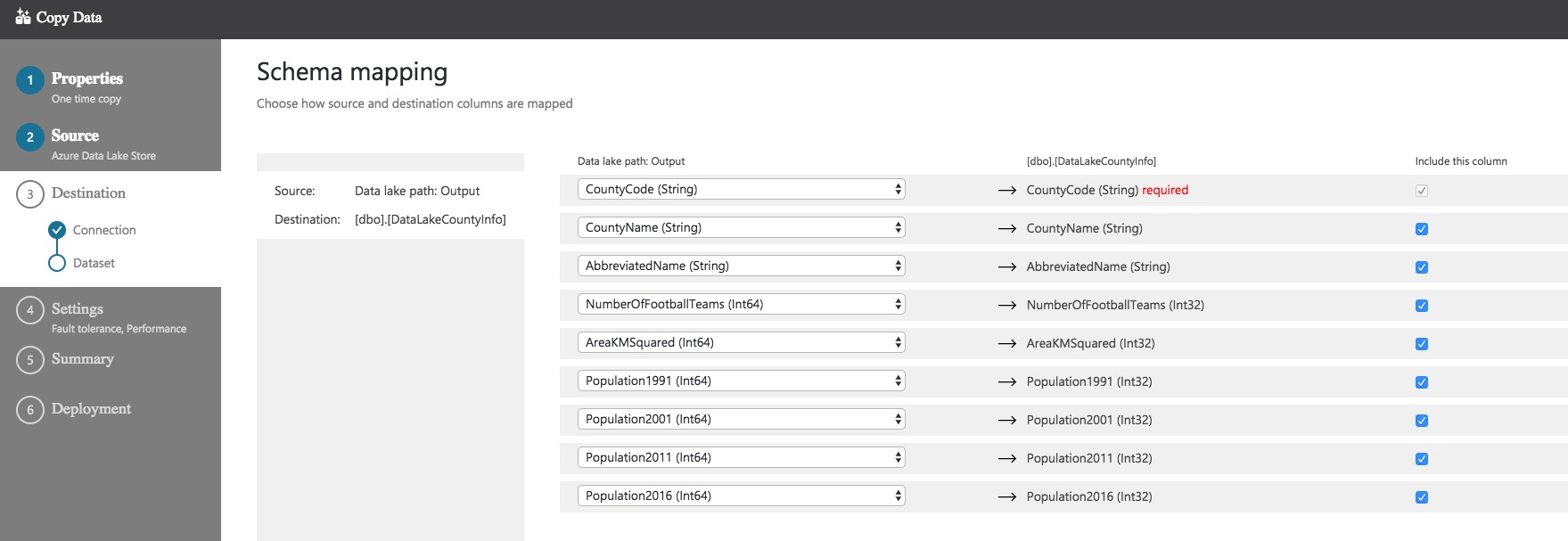1568x541 pixels.
Task: Click the Connection checkmark step icon
Action: coord(57,230)
